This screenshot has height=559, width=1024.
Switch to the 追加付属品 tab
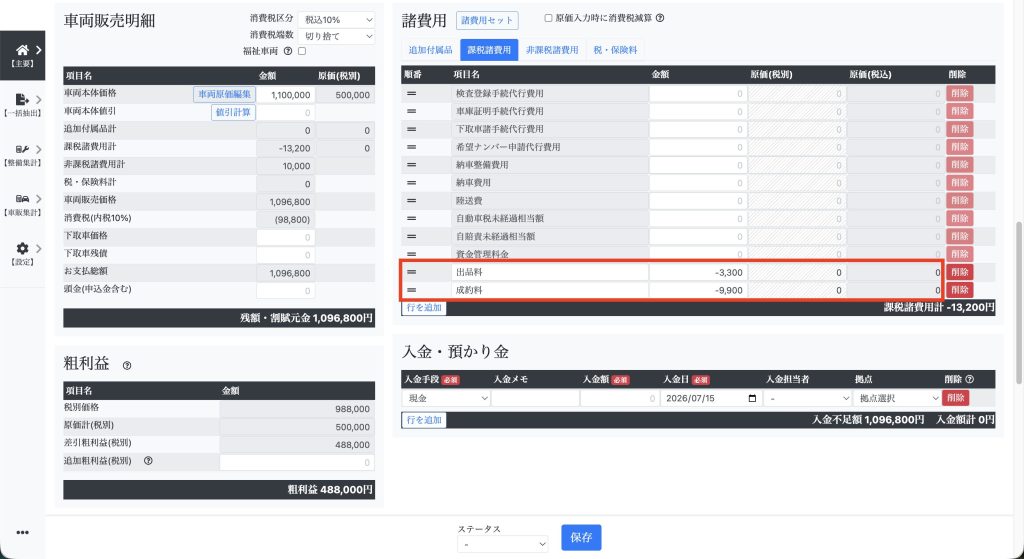click(430, 50)
